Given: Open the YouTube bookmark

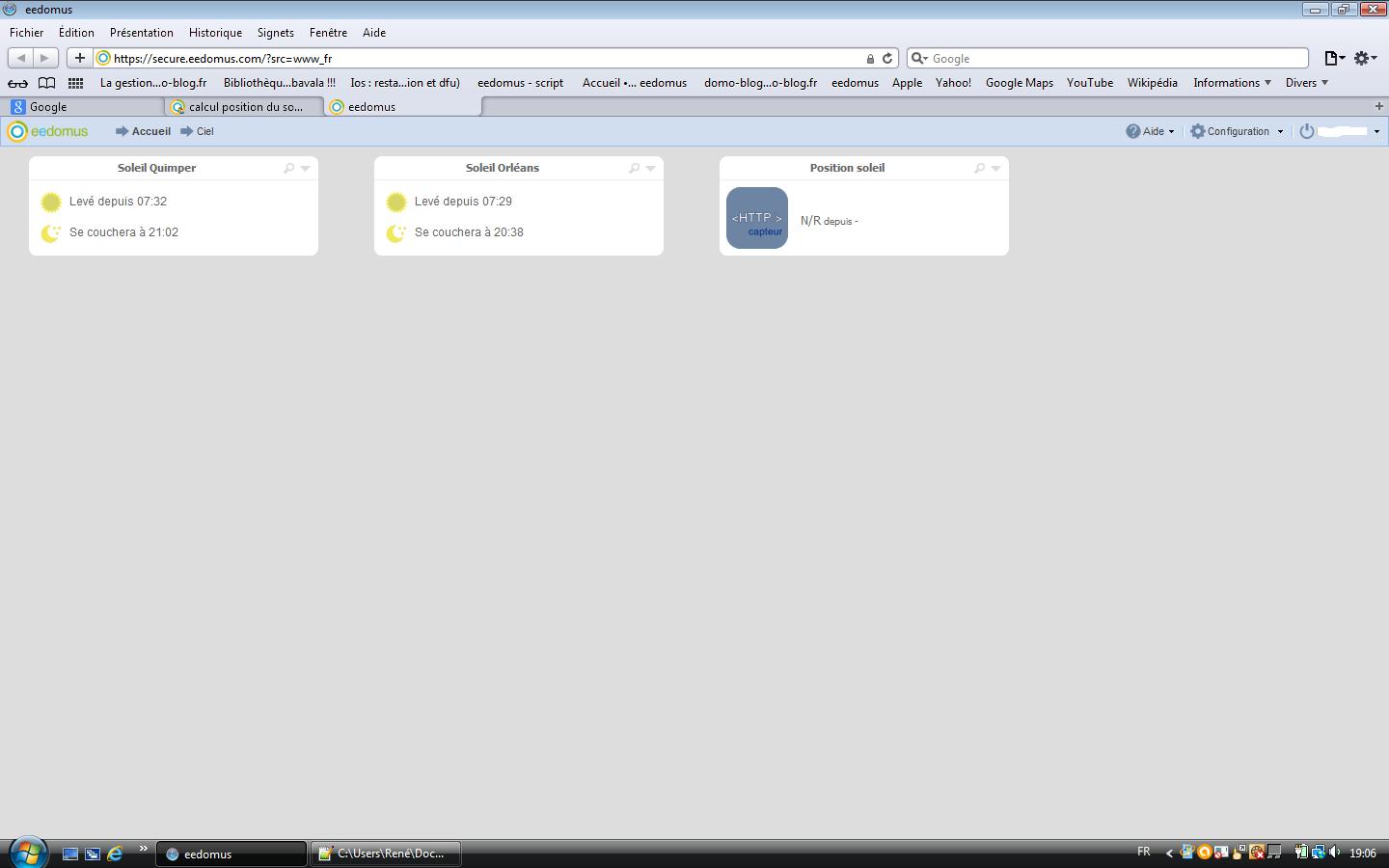Looking at the screenshot, I should point(1089,83).
